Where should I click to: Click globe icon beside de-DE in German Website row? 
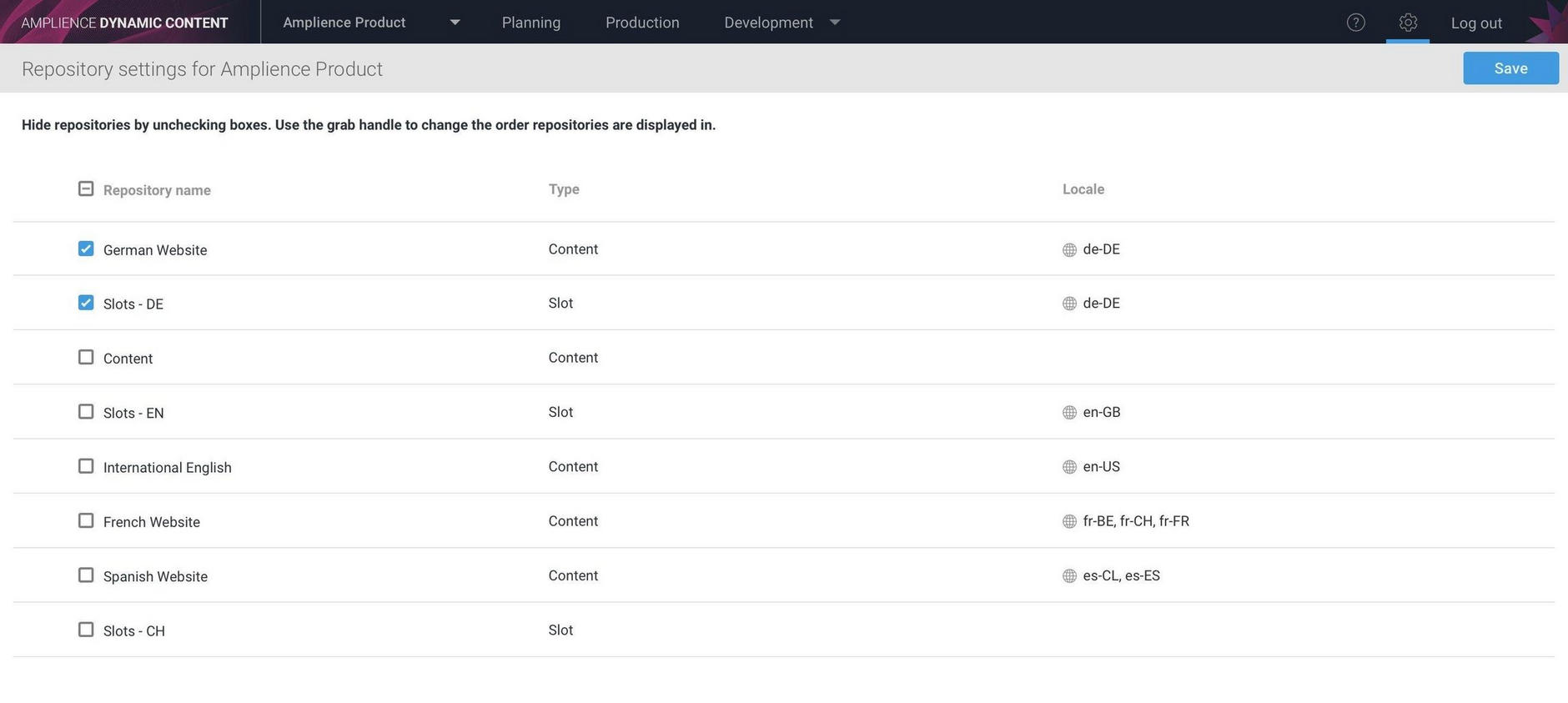(1069, 250)
